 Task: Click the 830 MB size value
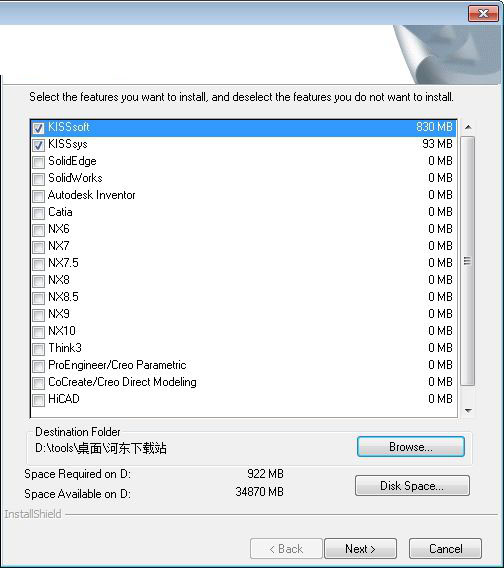[x=434, y=127]
